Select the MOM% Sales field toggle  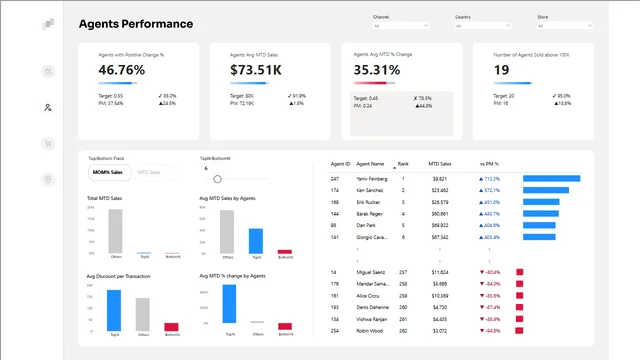point(109,172)
